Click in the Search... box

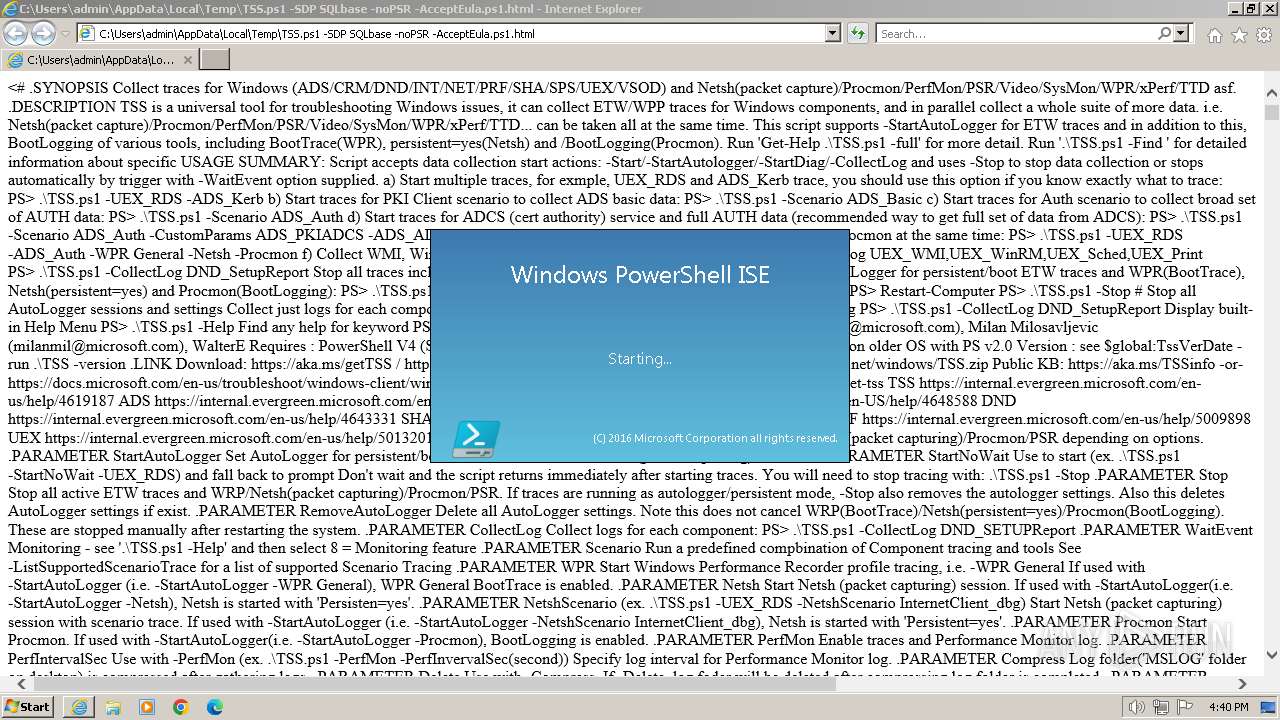coord(1015,33)
